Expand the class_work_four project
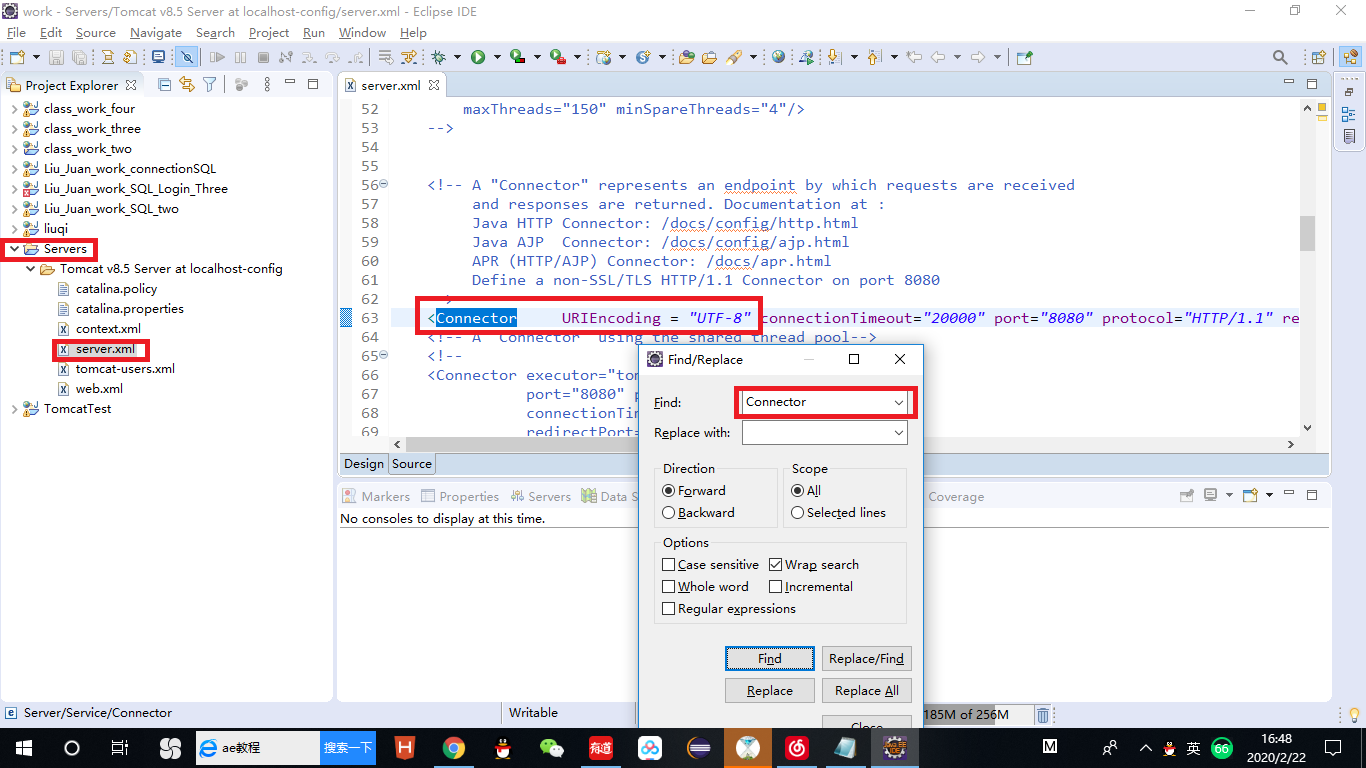The height and width of the screenshot is (768, 1366). pyautogui.click(x=14, y=109)
